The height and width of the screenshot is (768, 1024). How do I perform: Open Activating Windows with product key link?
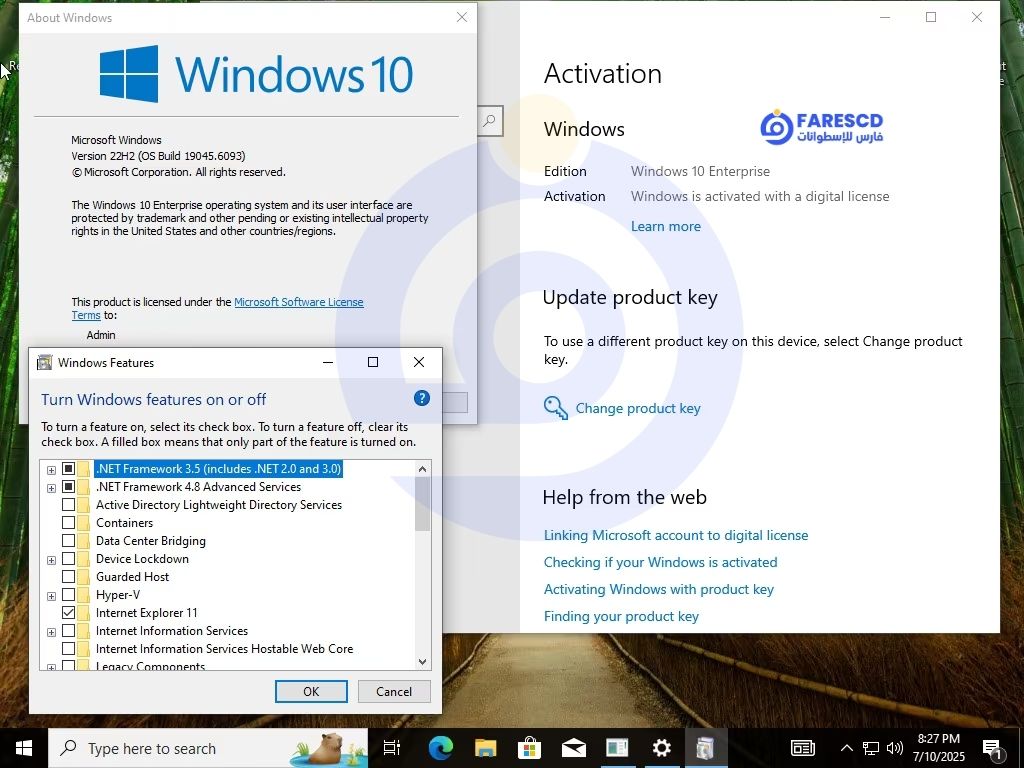click(658, 589)
